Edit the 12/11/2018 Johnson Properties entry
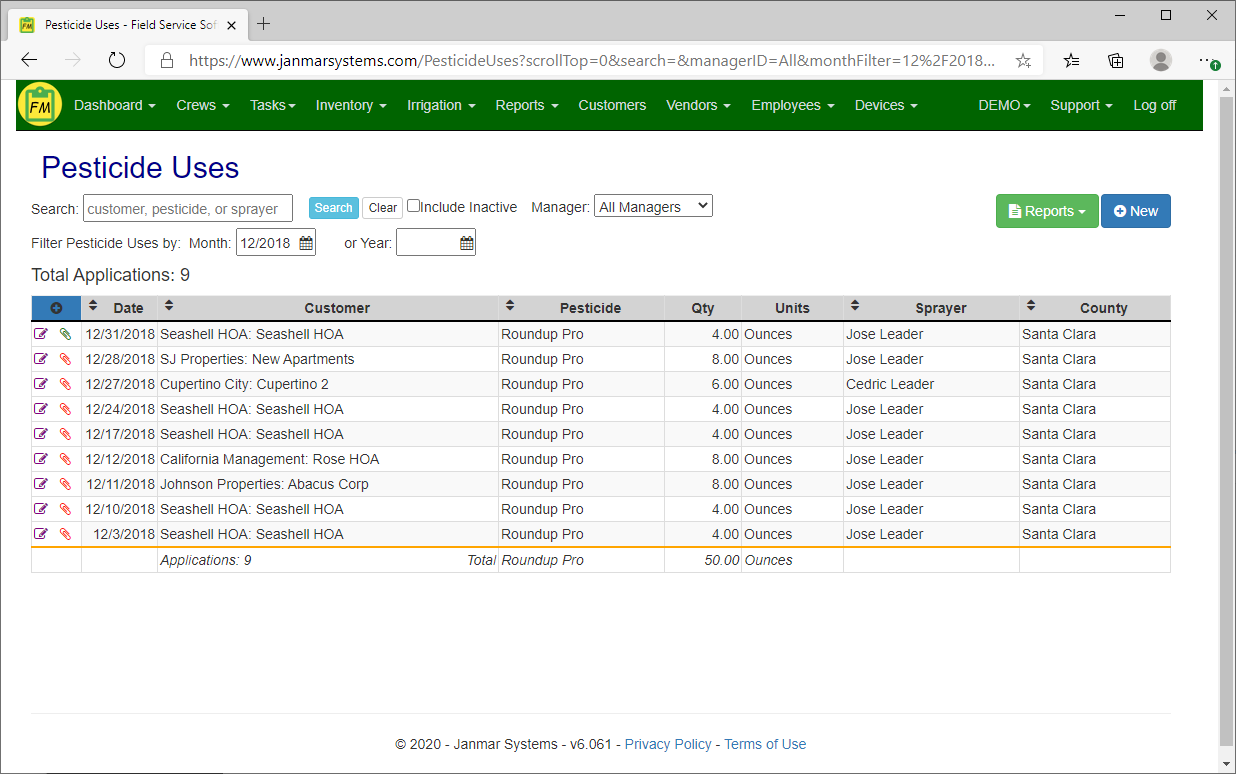 (41, 484)
